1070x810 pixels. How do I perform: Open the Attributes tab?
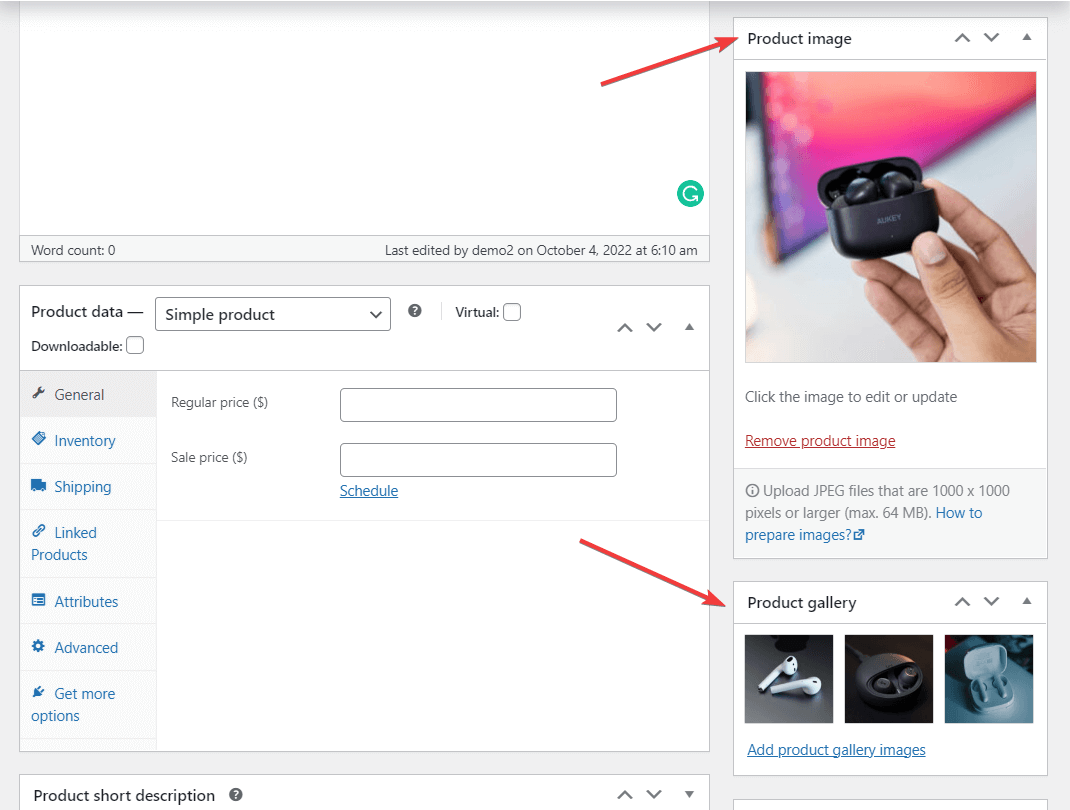click(x=88, y=601)
